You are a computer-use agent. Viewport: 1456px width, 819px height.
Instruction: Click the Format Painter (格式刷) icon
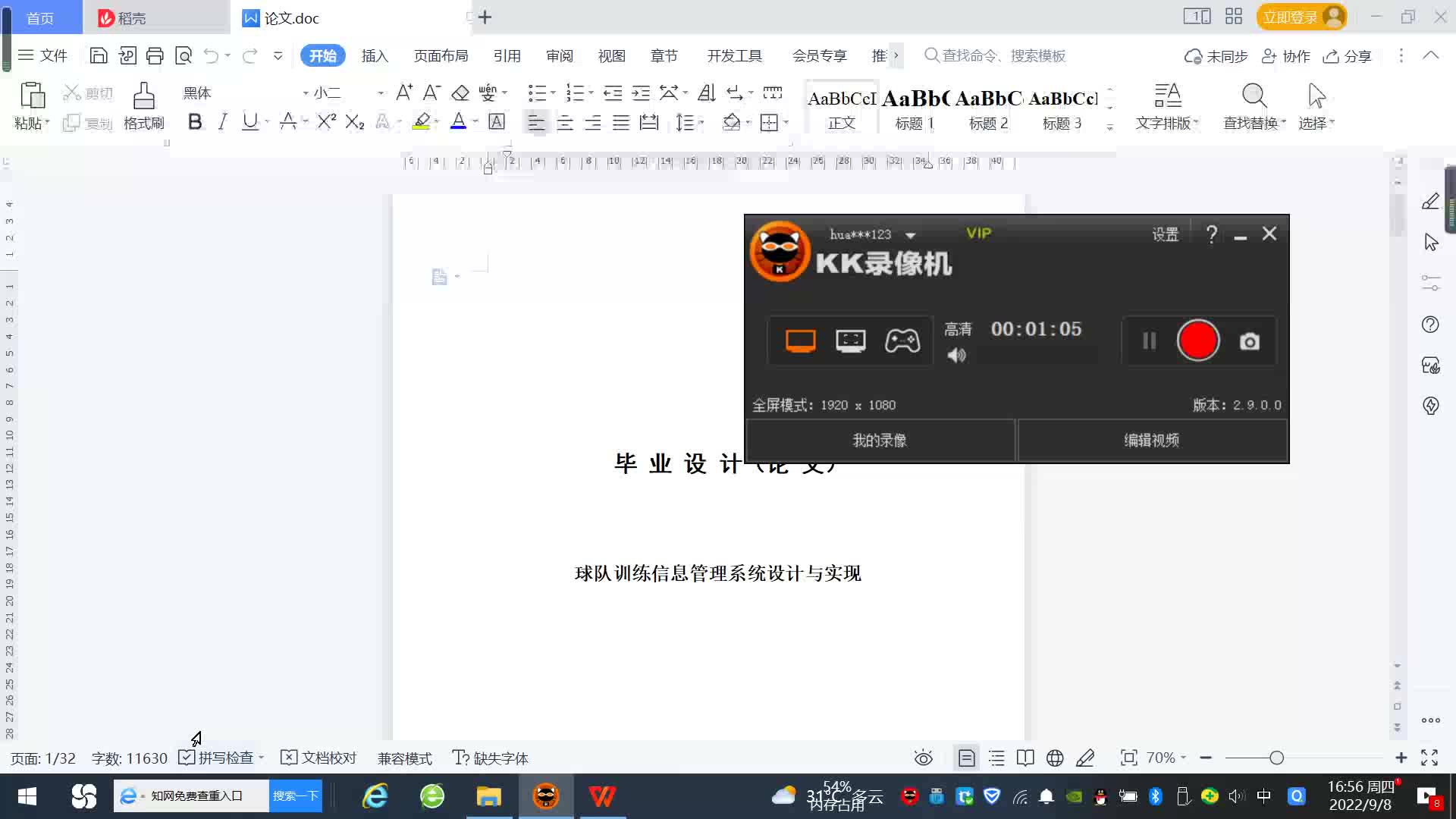click(143, 97)
